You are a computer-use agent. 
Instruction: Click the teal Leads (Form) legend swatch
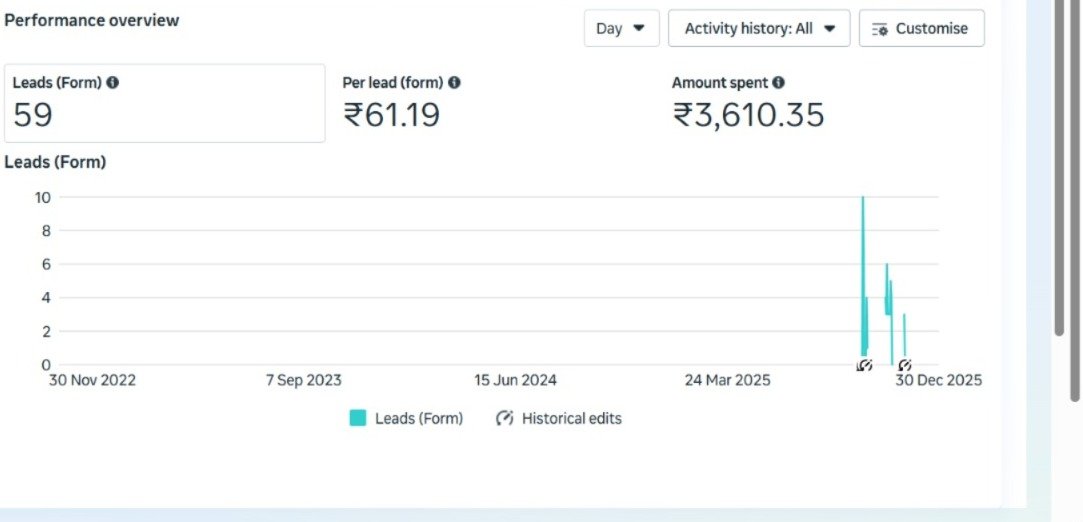click(357, 418)
